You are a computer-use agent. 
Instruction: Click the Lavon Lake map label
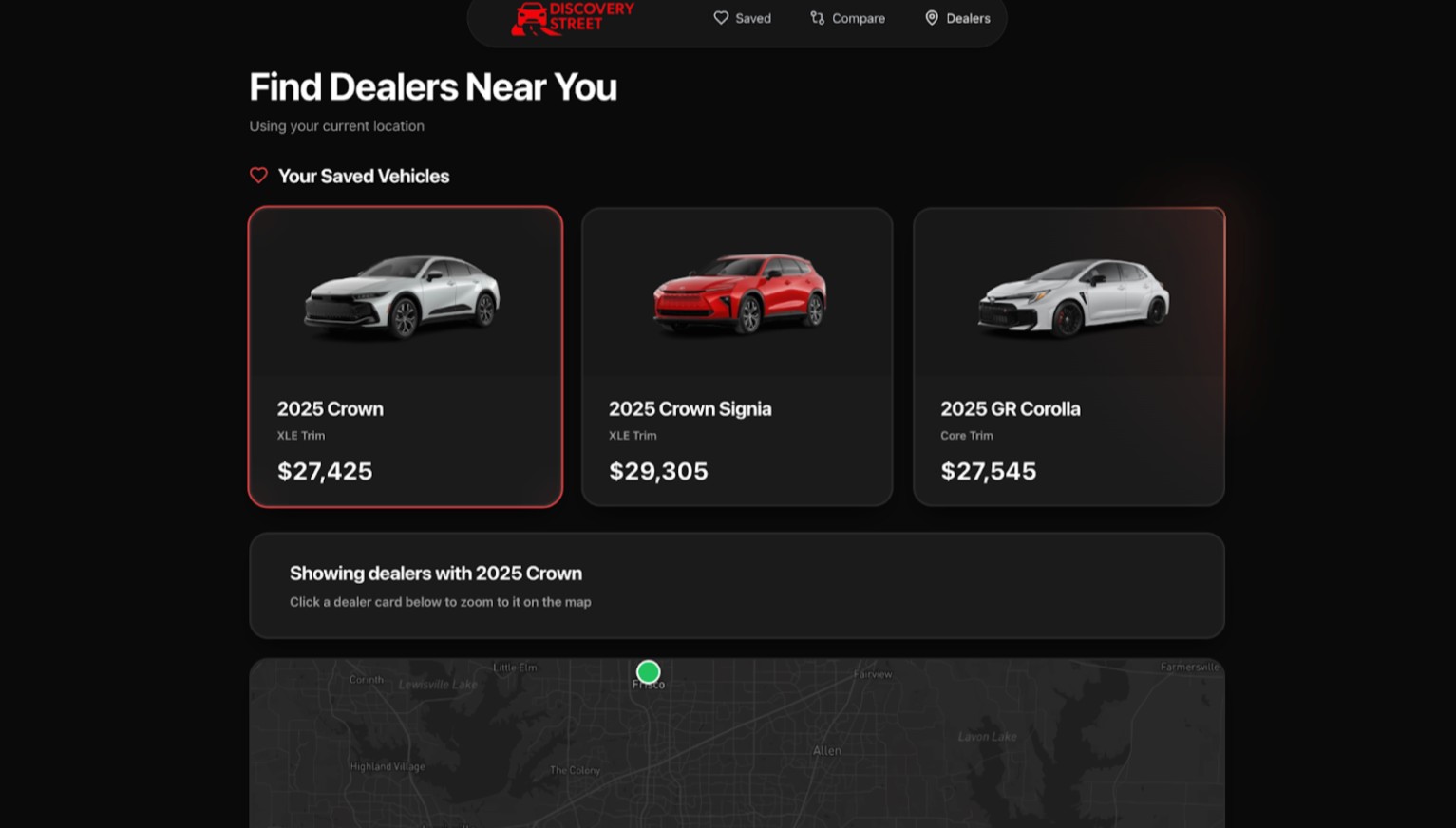987,737
